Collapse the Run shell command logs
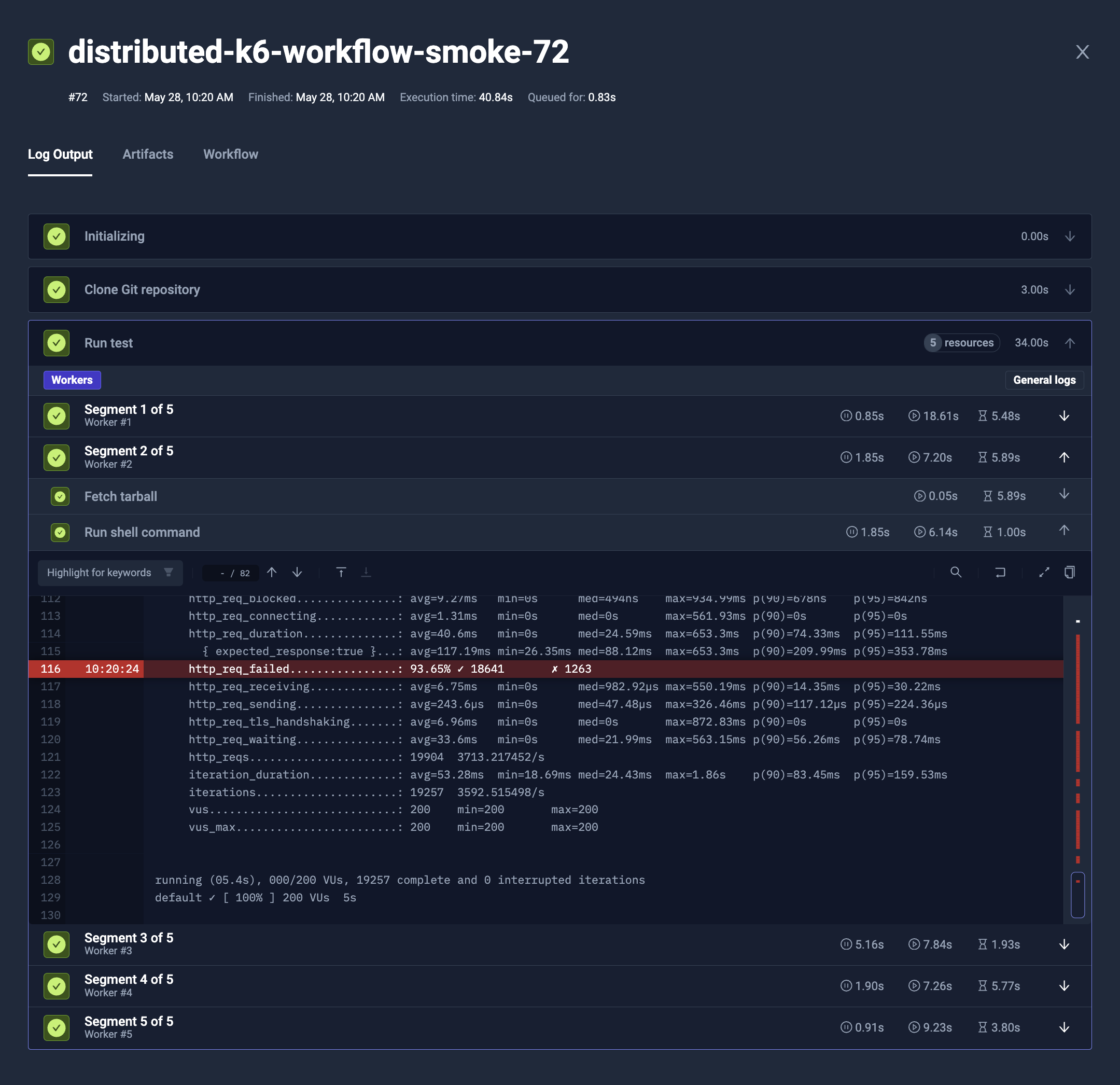The width and height of the screenshot is (1120, 1085). click(x=1064, y=532)
